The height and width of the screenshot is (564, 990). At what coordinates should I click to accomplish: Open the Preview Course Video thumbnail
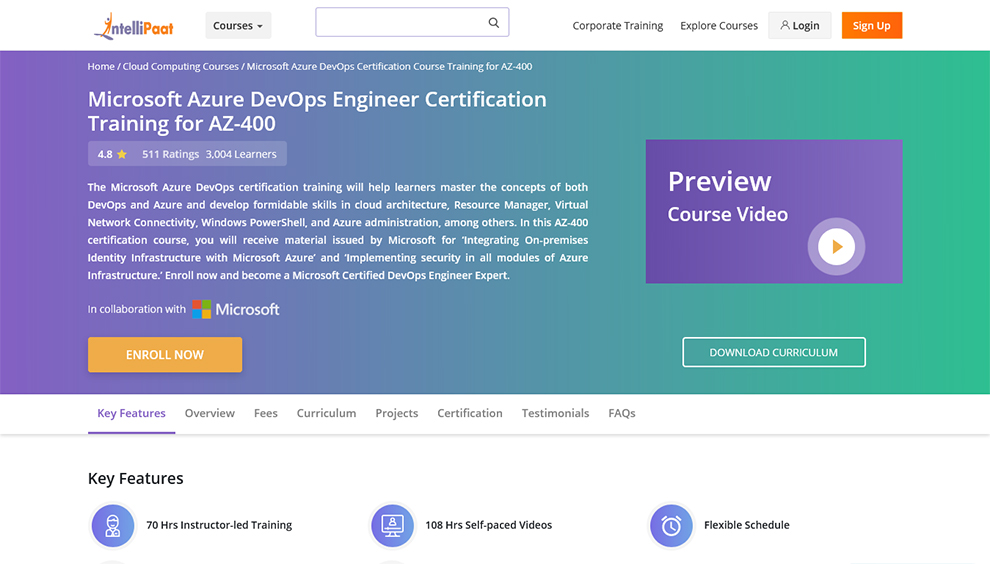773,211
